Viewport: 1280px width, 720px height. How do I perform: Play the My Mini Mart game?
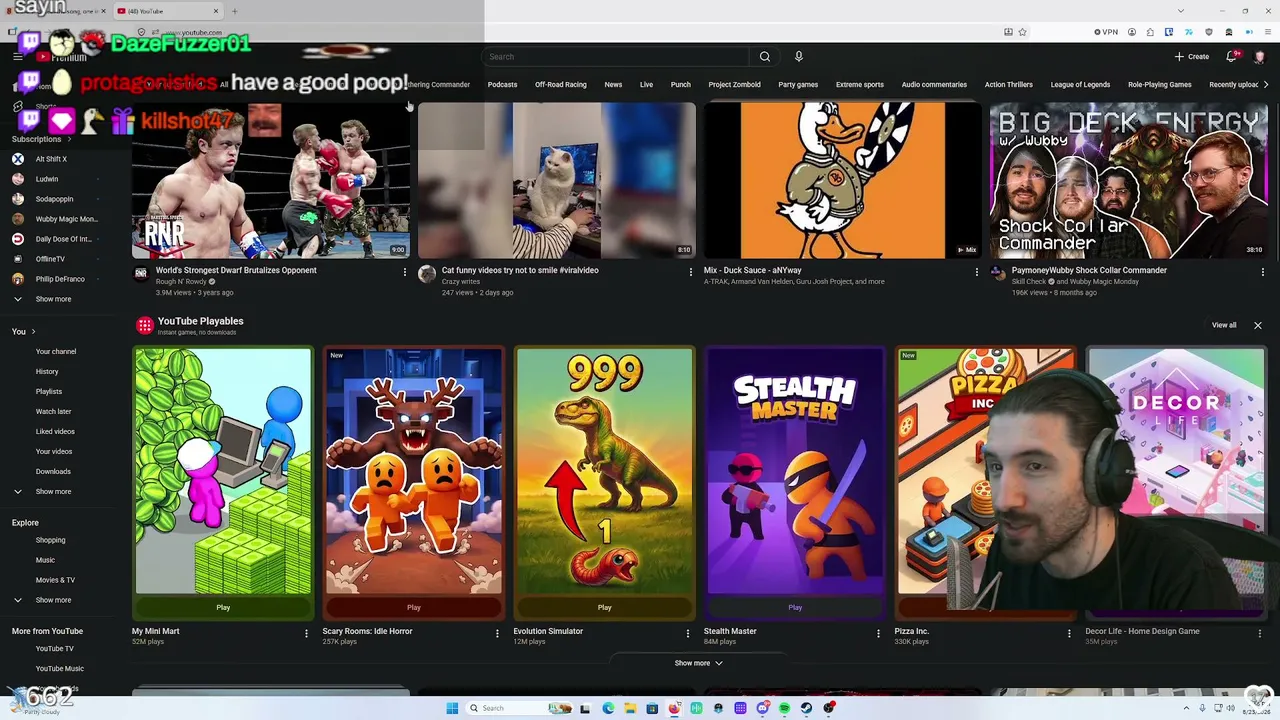[223, 608]
